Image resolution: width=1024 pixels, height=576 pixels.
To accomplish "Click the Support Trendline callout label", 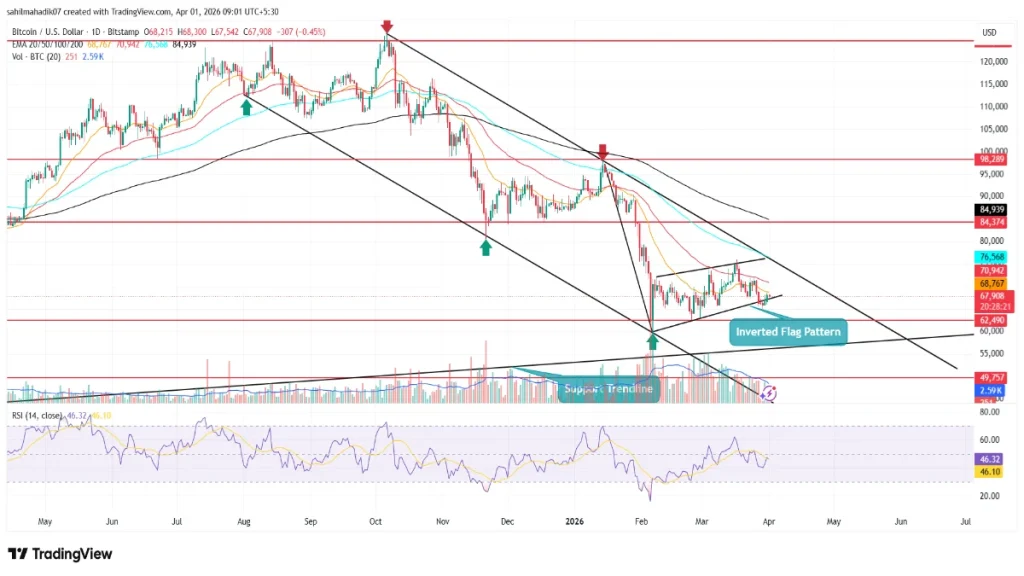I will point(608,388).
